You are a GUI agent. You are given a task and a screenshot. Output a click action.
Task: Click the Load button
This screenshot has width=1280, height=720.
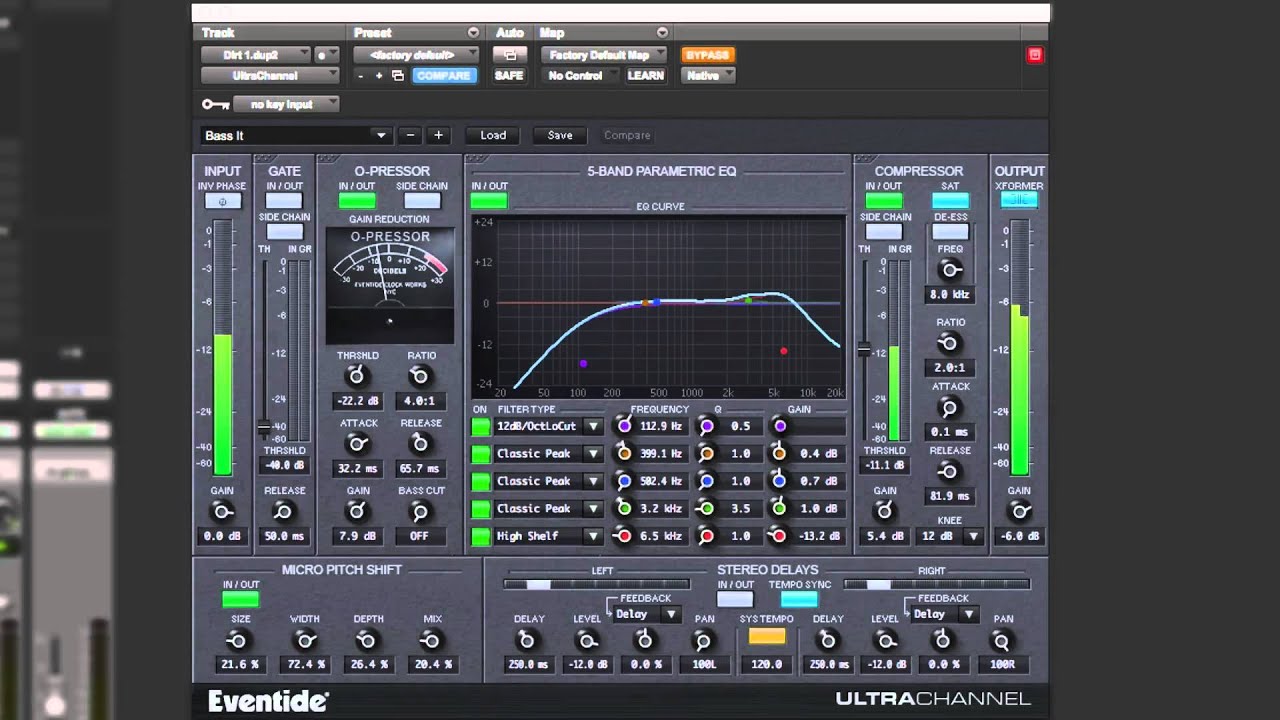click(x=493, y=135)
